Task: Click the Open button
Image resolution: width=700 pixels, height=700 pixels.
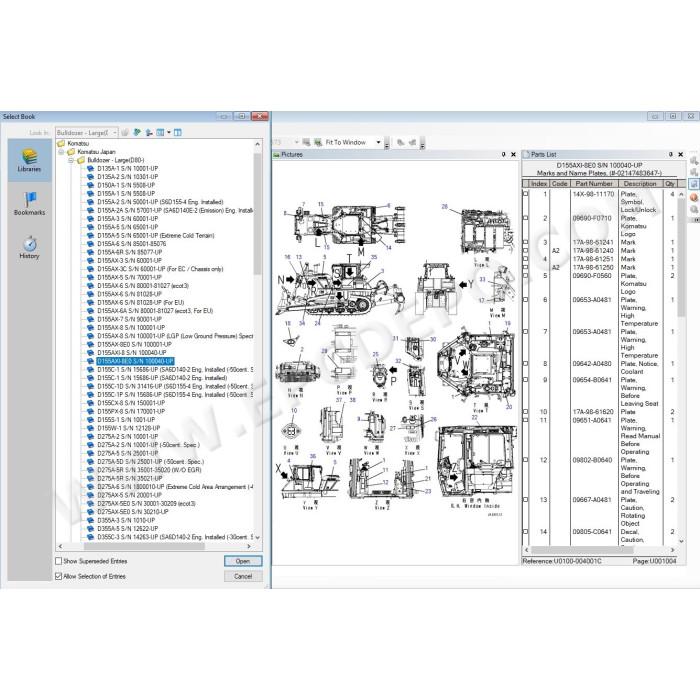Action: tap(243, 561)
